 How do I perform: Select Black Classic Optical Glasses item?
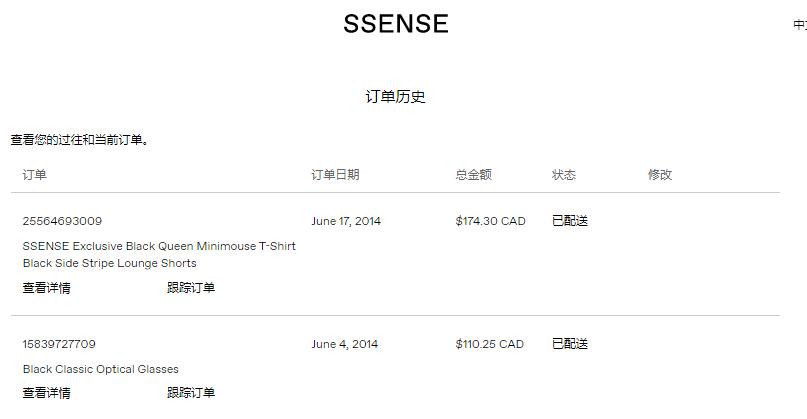101,369
